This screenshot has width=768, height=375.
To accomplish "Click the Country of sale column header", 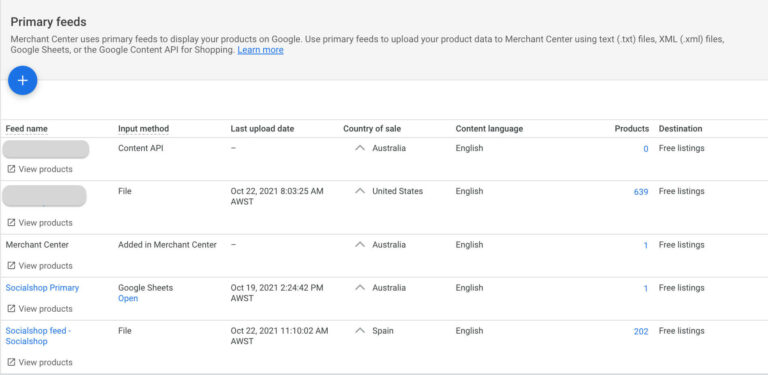I will point(372,129).
